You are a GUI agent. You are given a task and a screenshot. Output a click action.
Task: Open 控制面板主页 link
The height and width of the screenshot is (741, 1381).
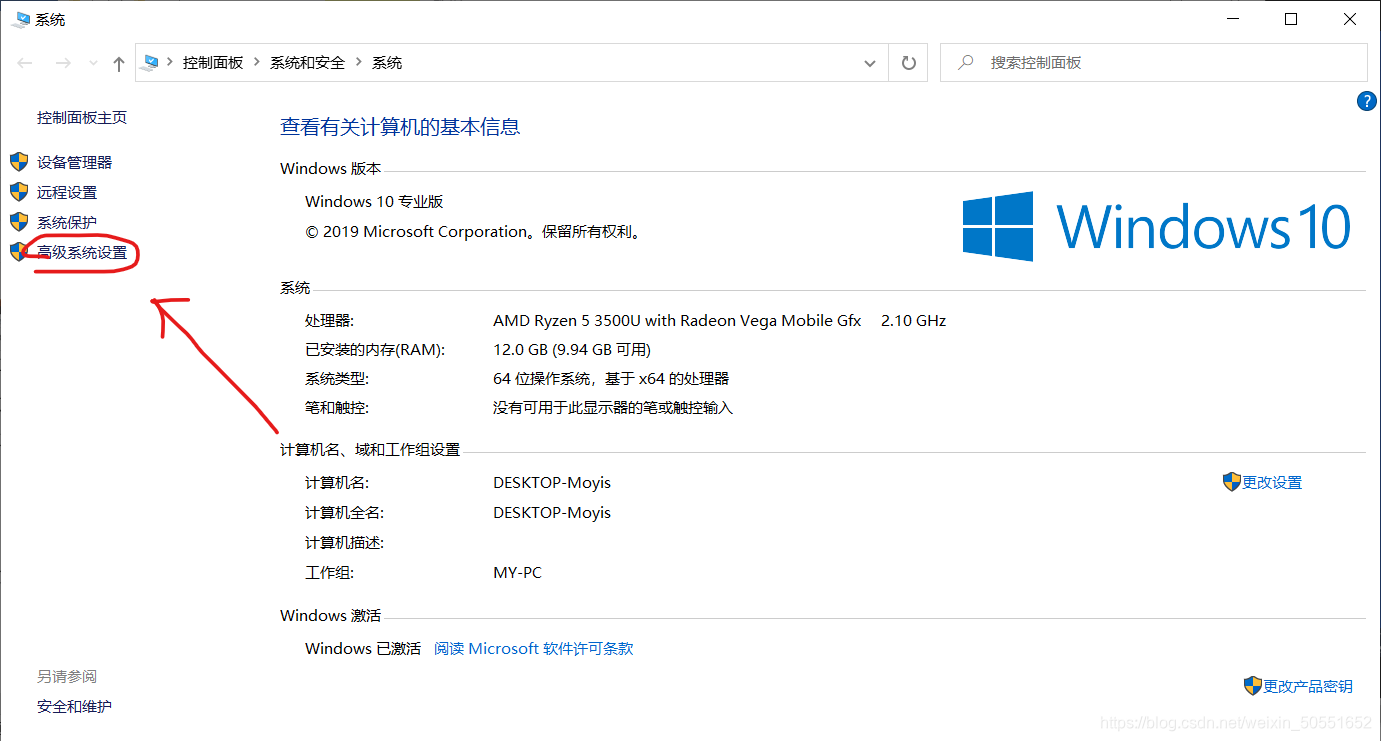pyautogui.click(x=82, y=117)
